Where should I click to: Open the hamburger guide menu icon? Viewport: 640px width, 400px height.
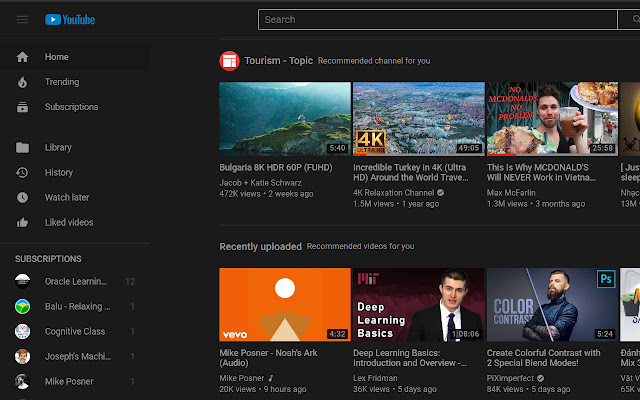point(22,19)
